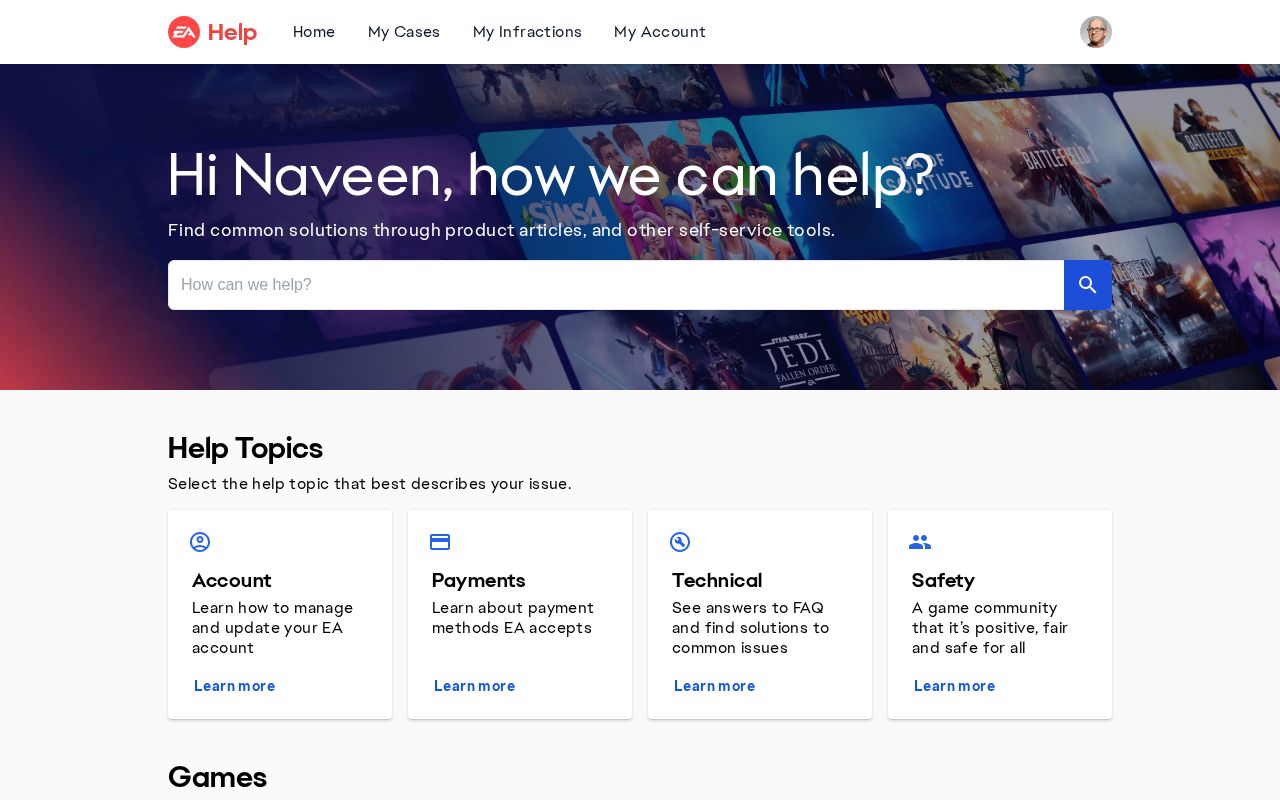
Task: Click 'See answers to FAQ' description text
Action: point(751,628)
